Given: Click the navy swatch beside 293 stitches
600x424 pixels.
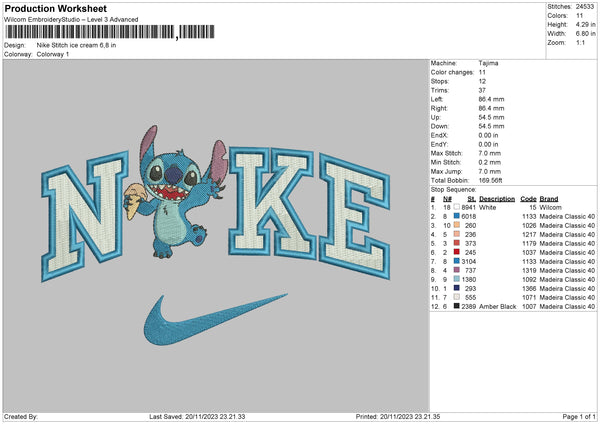Looking at the screenshot, I should click(457, 288).
